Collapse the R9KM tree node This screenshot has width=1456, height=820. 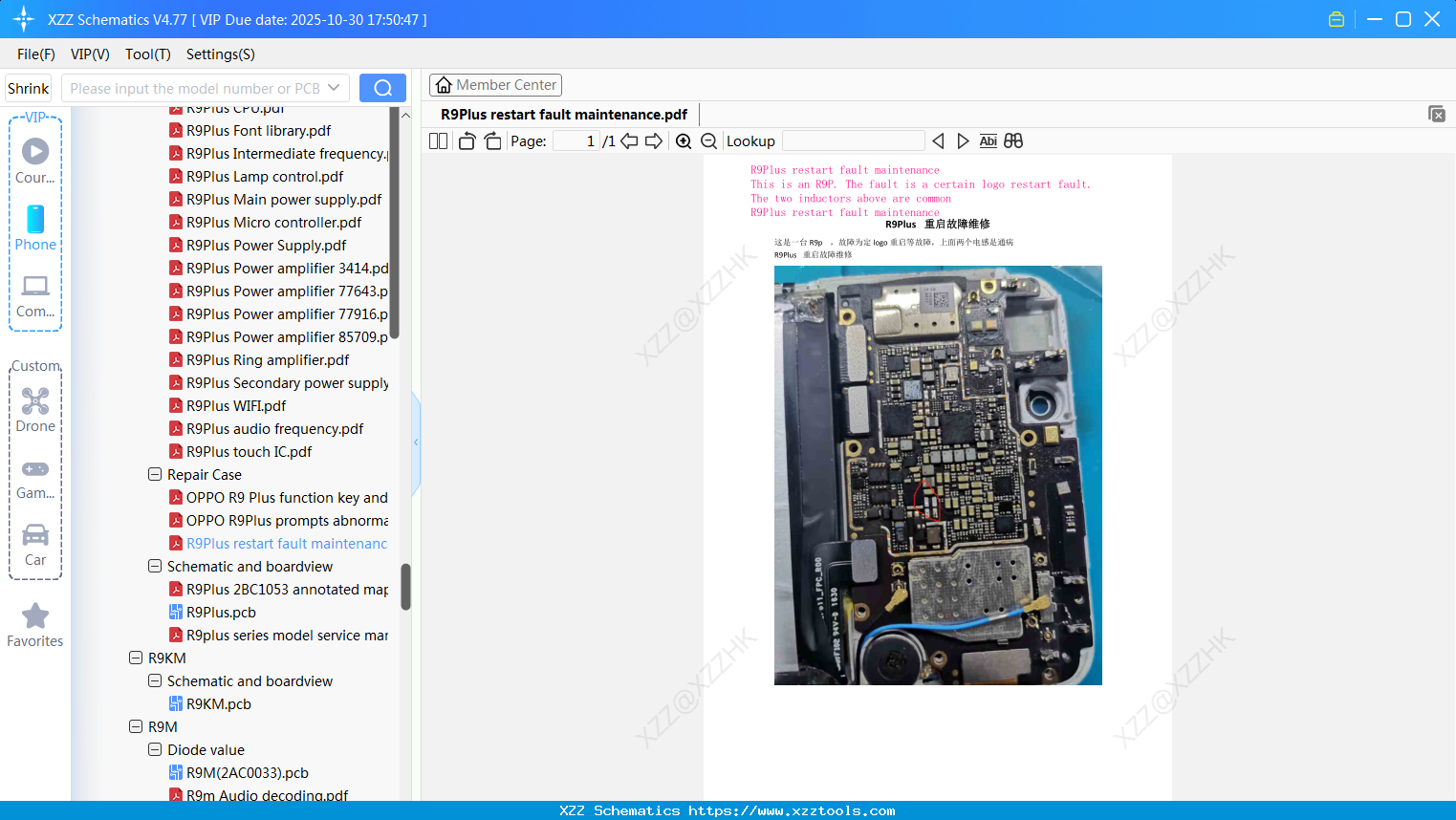[136, 658]
